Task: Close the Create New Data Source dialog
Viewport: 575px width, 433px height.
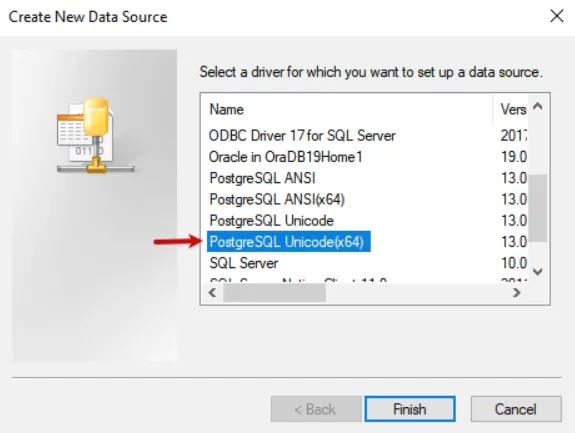Action: (557, 16)
